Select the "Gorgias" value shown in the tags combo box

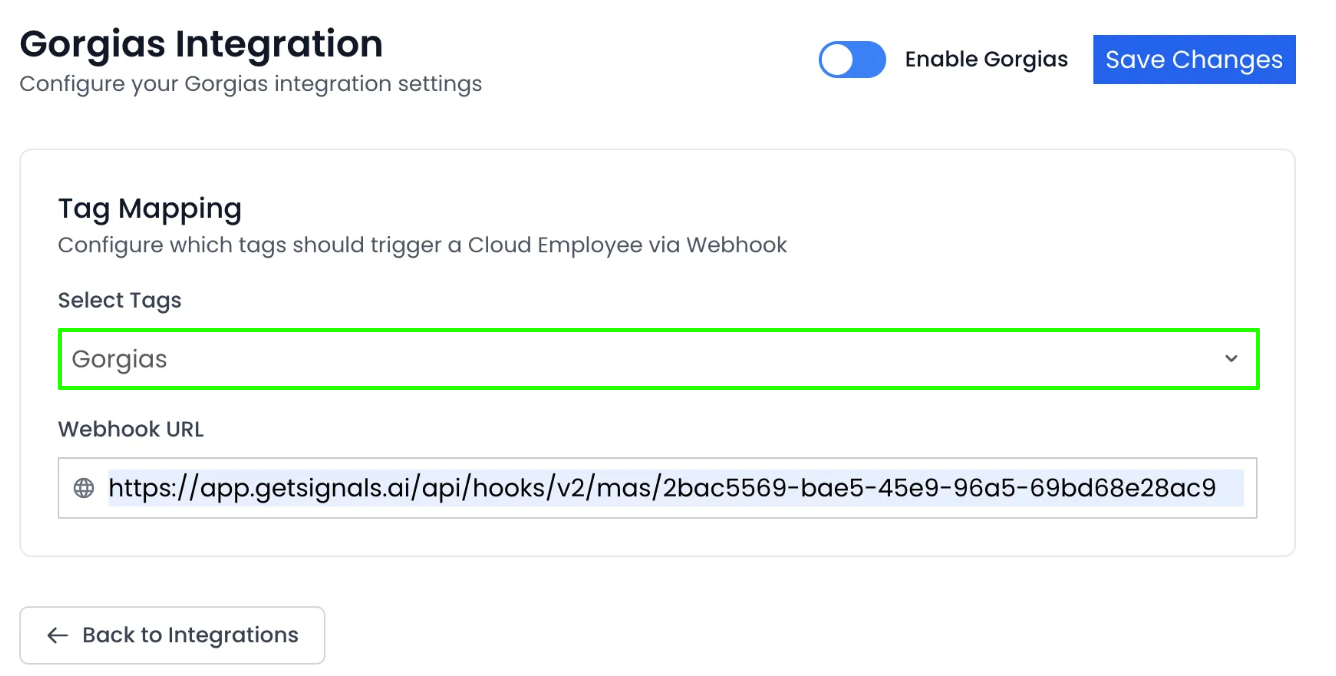(x=119, y=360)
